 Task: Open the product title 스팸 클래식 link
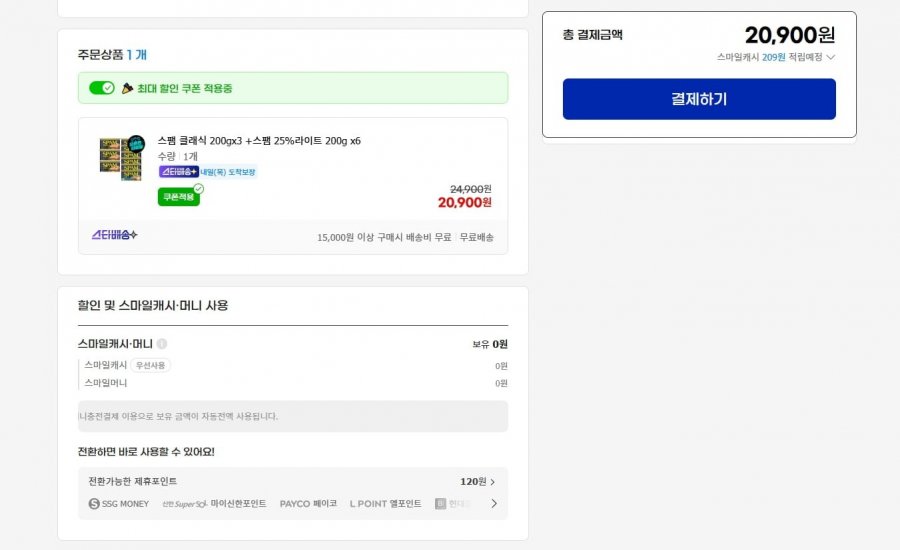pos(259,141)
